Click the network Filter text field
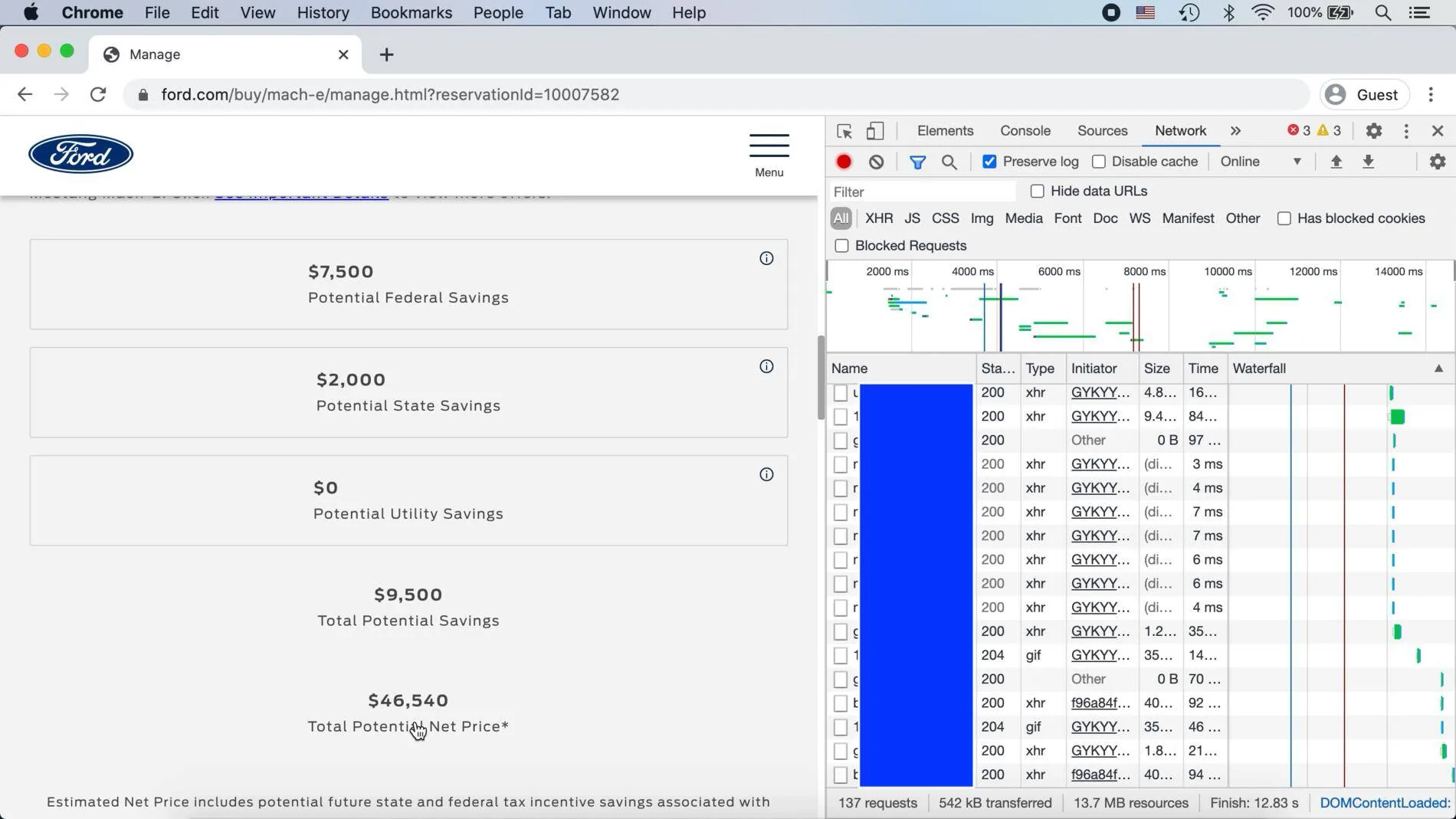1456x819 pixels. (x=922, y=192)
